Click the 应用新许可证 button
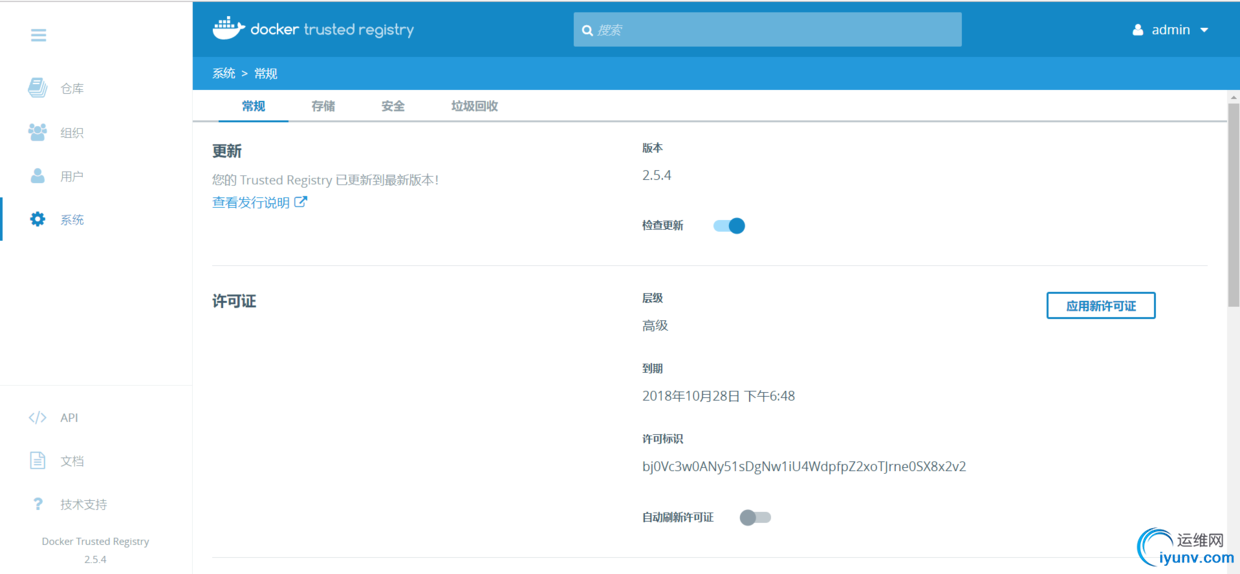Image resolution: width=1240 pixels, height=574 pixels. [1101, 305]
